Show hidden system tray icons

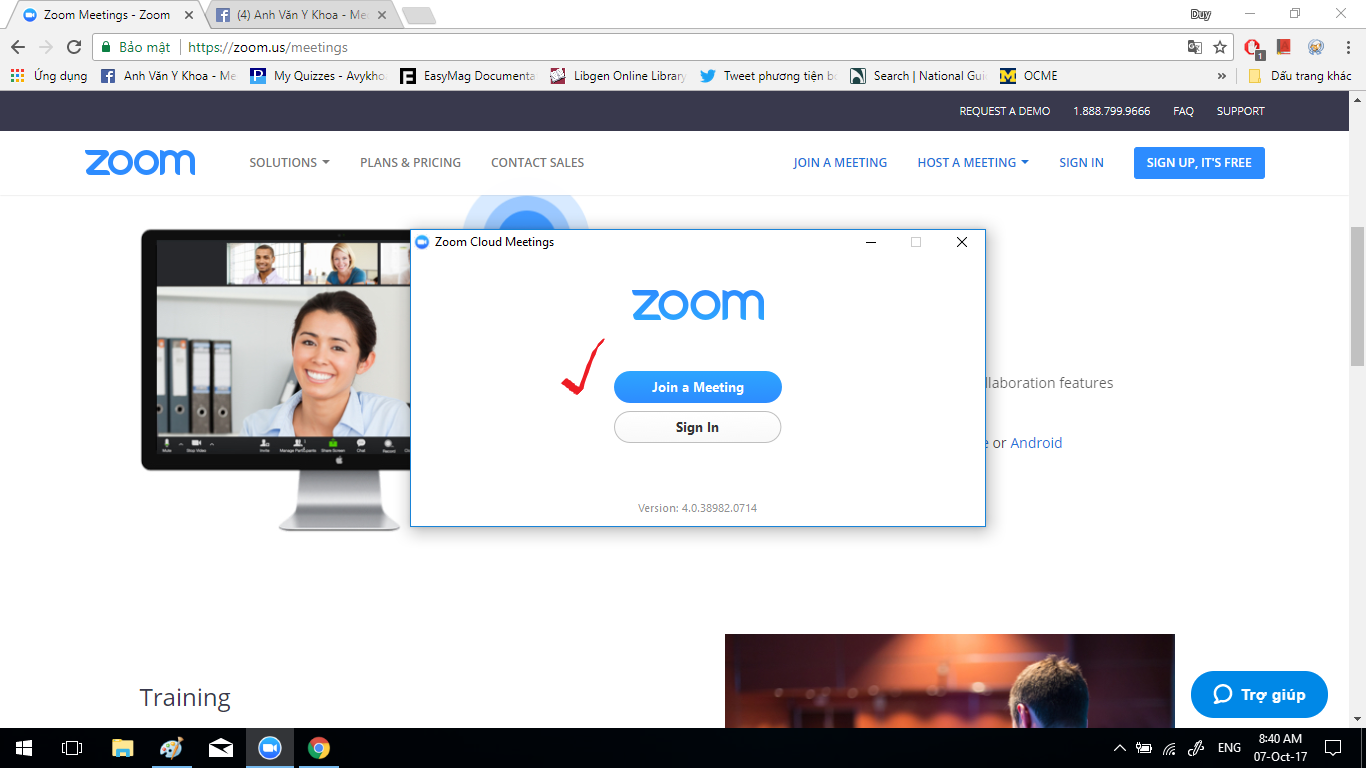click(1119, 748)
